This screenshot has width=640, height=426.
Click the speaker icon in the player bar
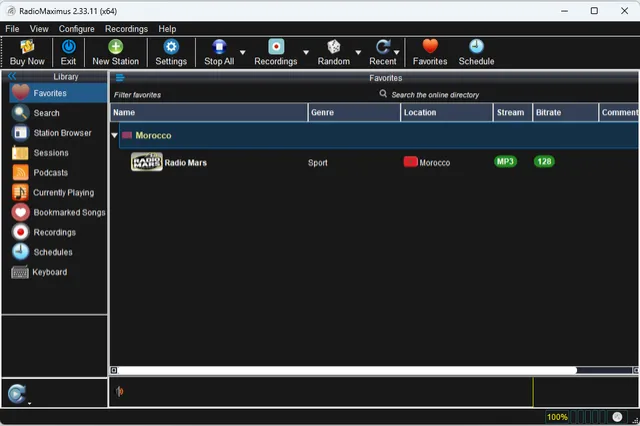[x=120, y=392]
